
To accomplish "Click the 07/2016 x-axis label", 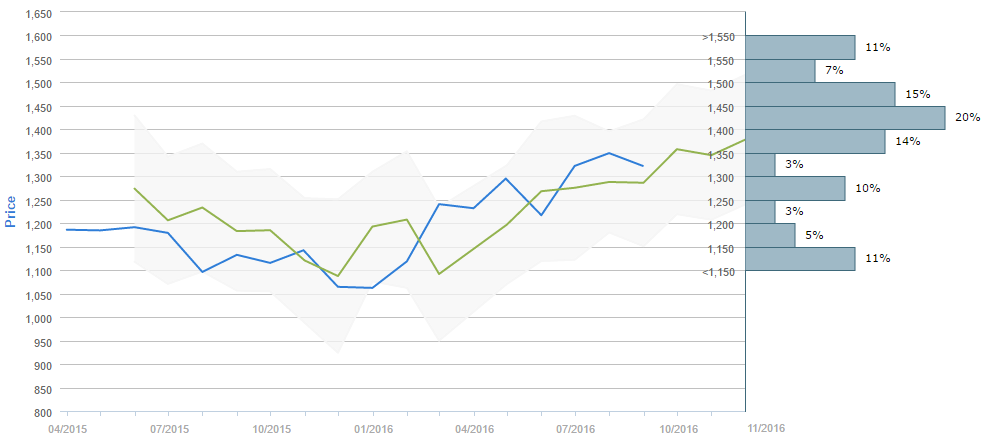I will coord(575,429).
